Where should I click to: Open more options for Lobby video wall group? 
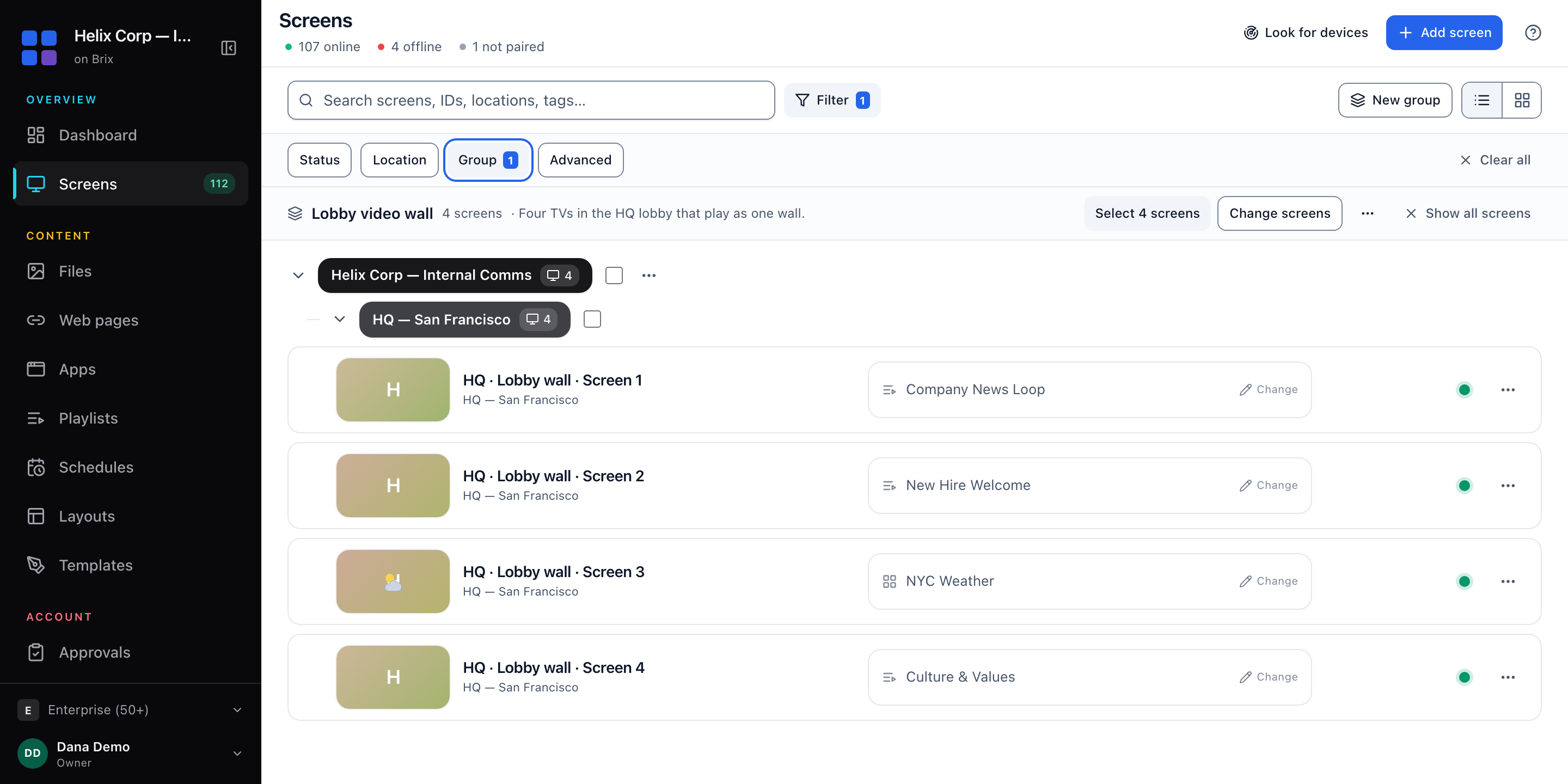[1367, 213]
